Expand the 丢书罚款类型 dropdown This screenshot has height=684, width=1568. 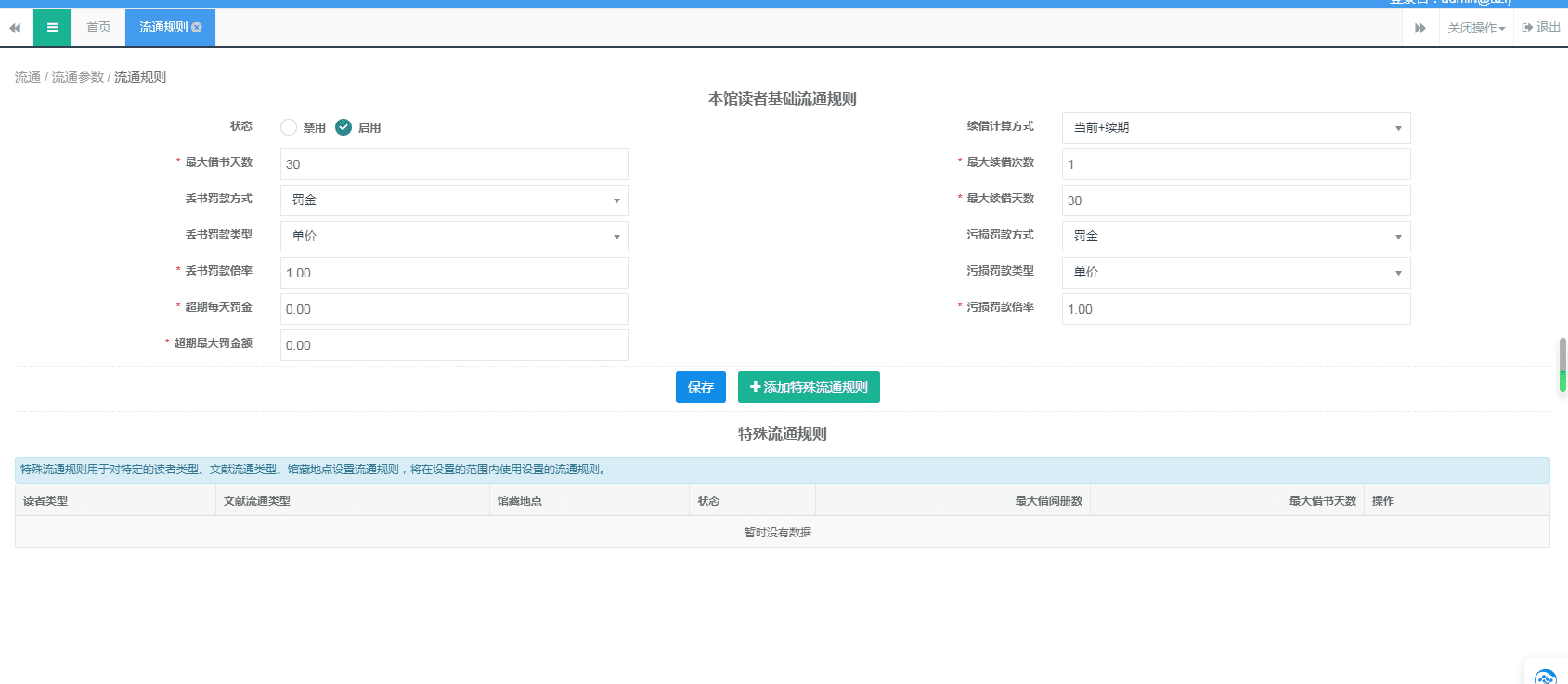coord(454,237)
